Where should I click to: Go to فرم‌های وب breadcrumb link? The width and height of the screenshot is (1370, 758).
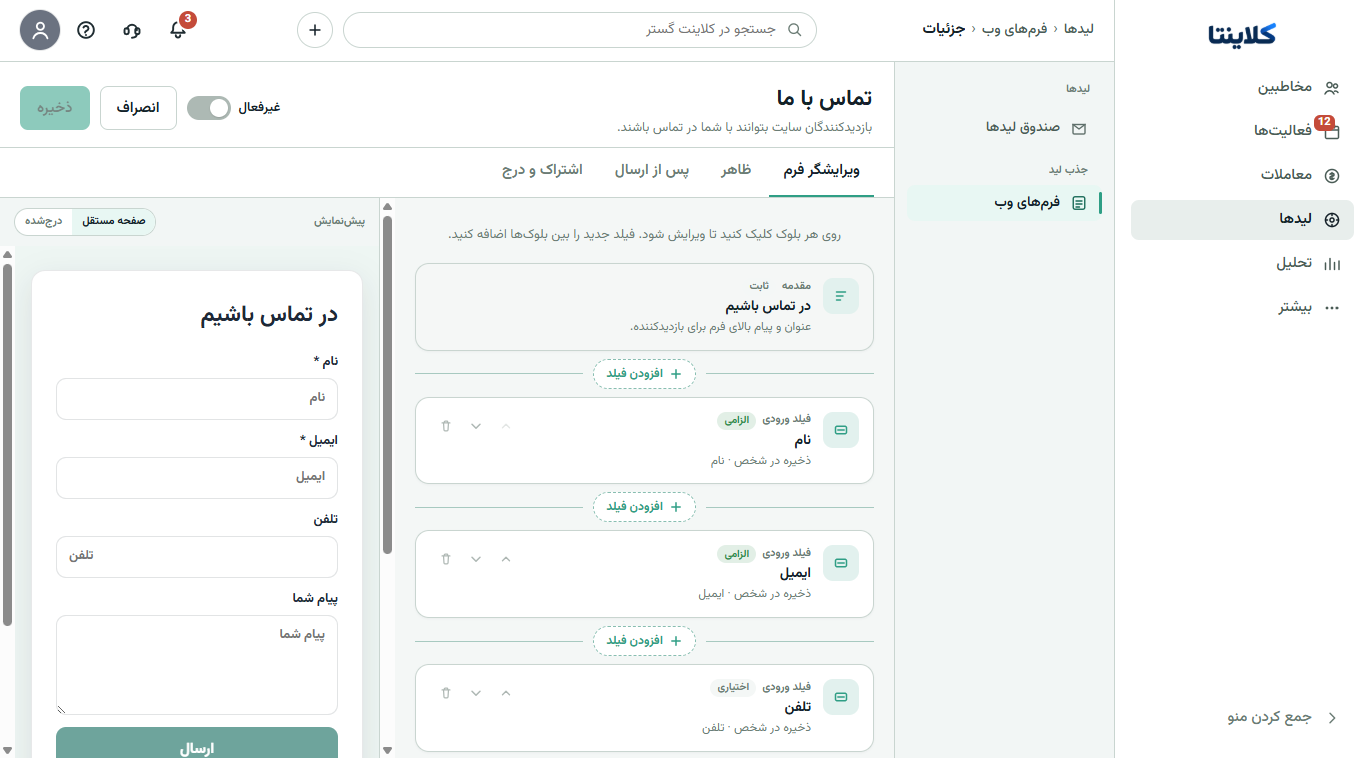click(x=1014, y=29)
